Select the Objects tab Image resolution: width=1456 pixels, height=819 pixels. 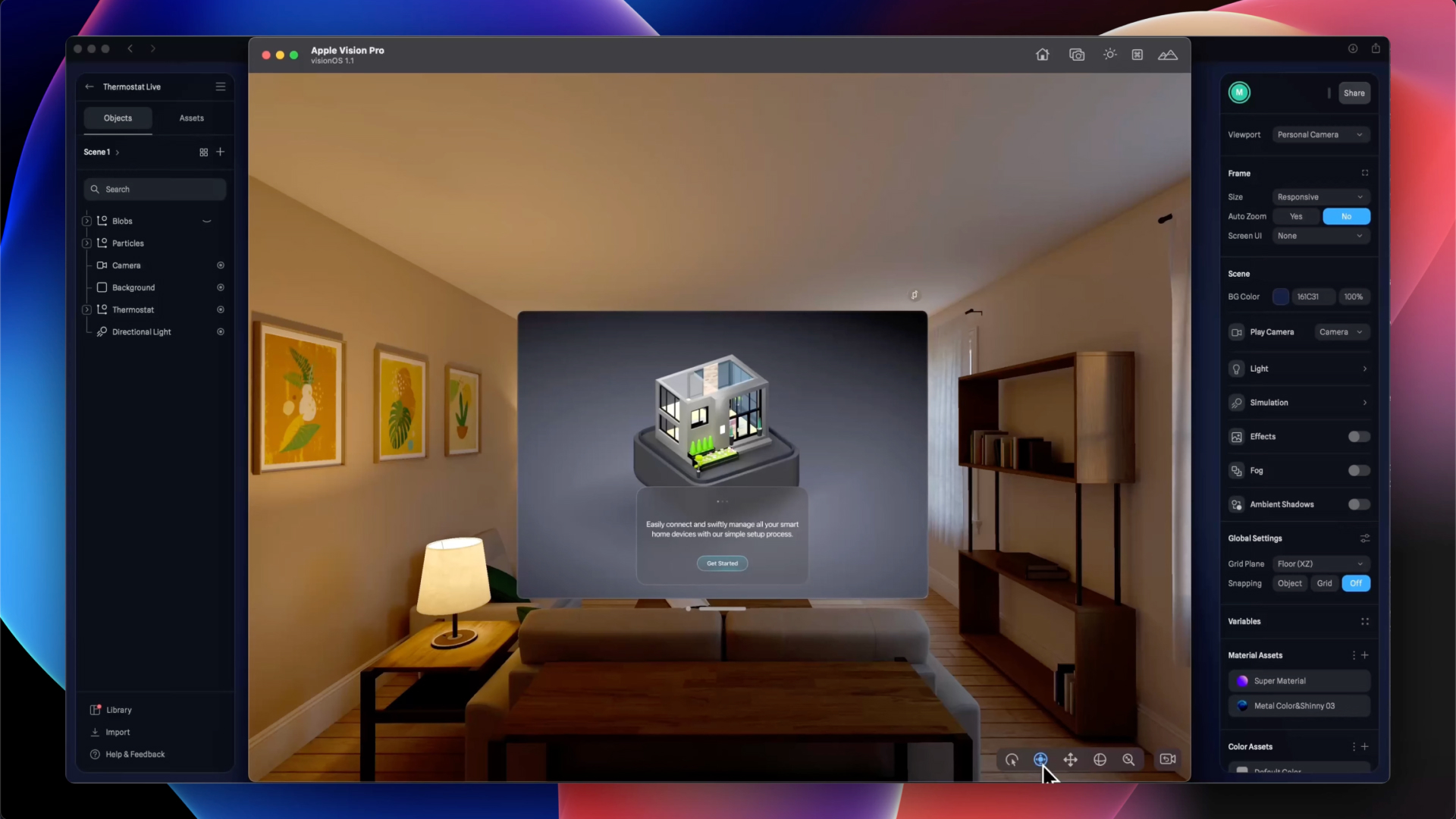pos(118,118)
